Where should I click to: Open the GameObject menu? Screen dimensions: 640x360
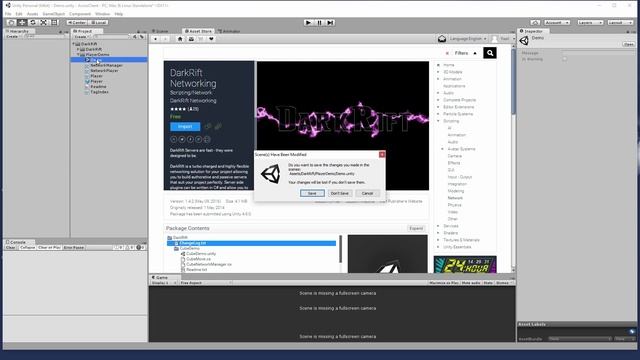[53, 14]
